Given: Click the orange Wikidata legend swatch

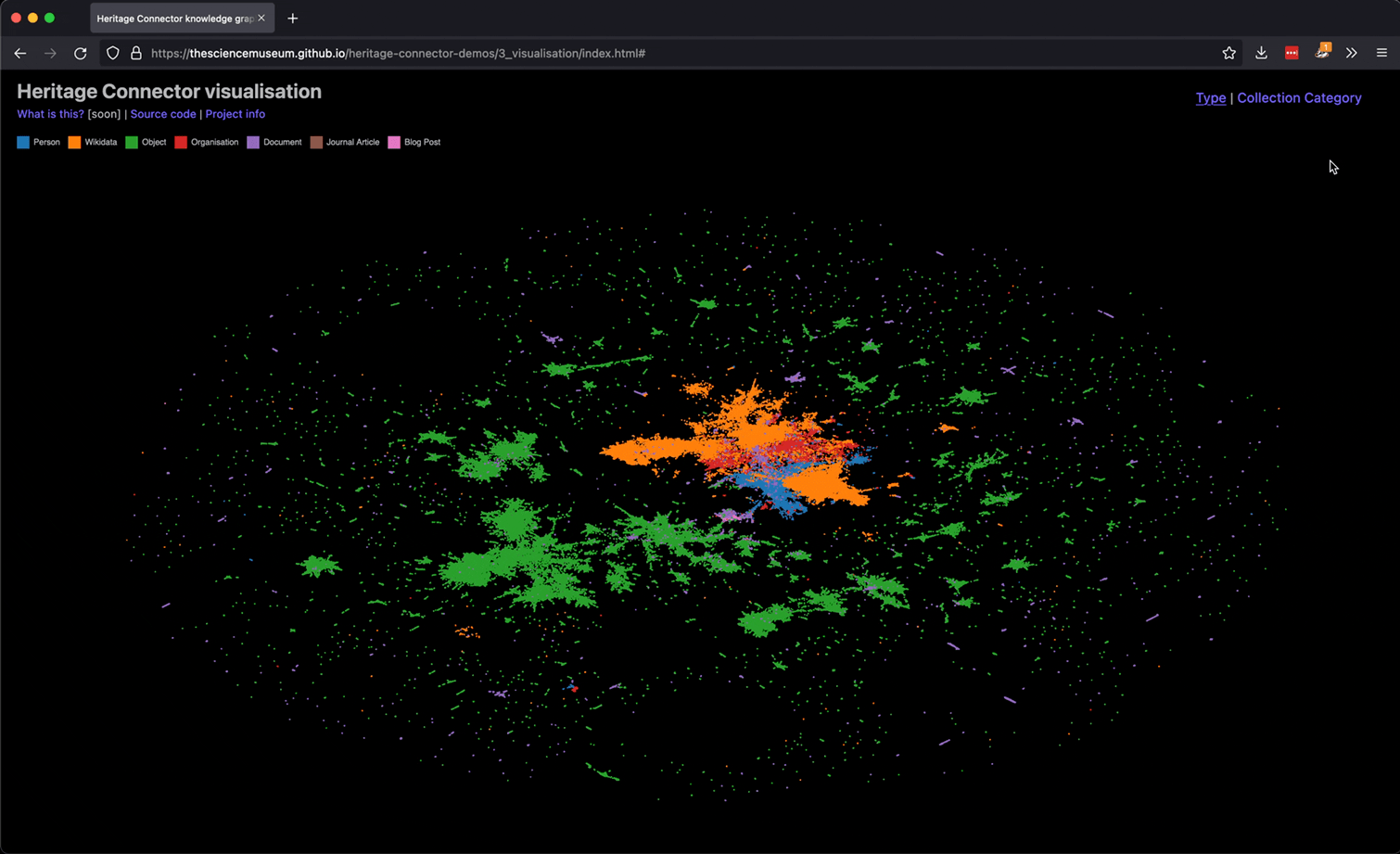Looking at the screenshot, I should tap(74, 143).
